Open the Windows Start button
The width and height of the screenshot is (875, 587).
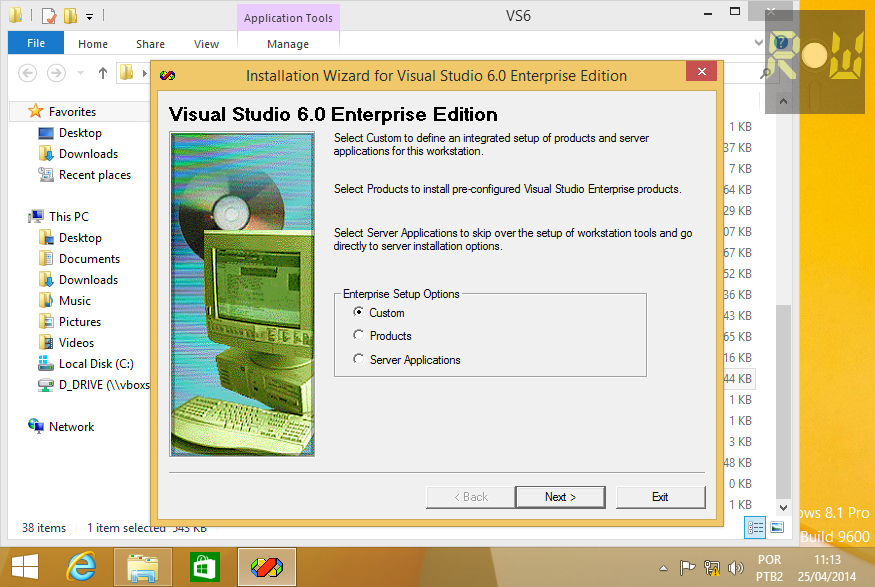point(25,567)
